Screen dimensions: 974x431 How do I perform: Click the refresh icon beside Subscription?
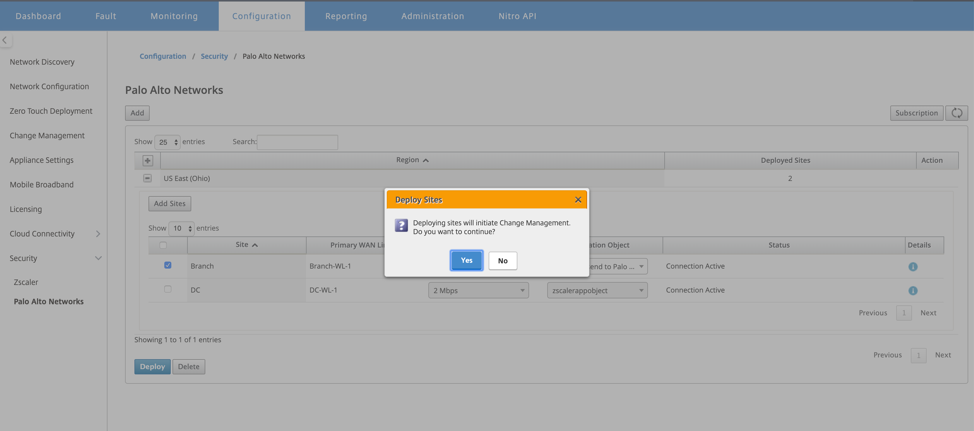coord(957,113)
